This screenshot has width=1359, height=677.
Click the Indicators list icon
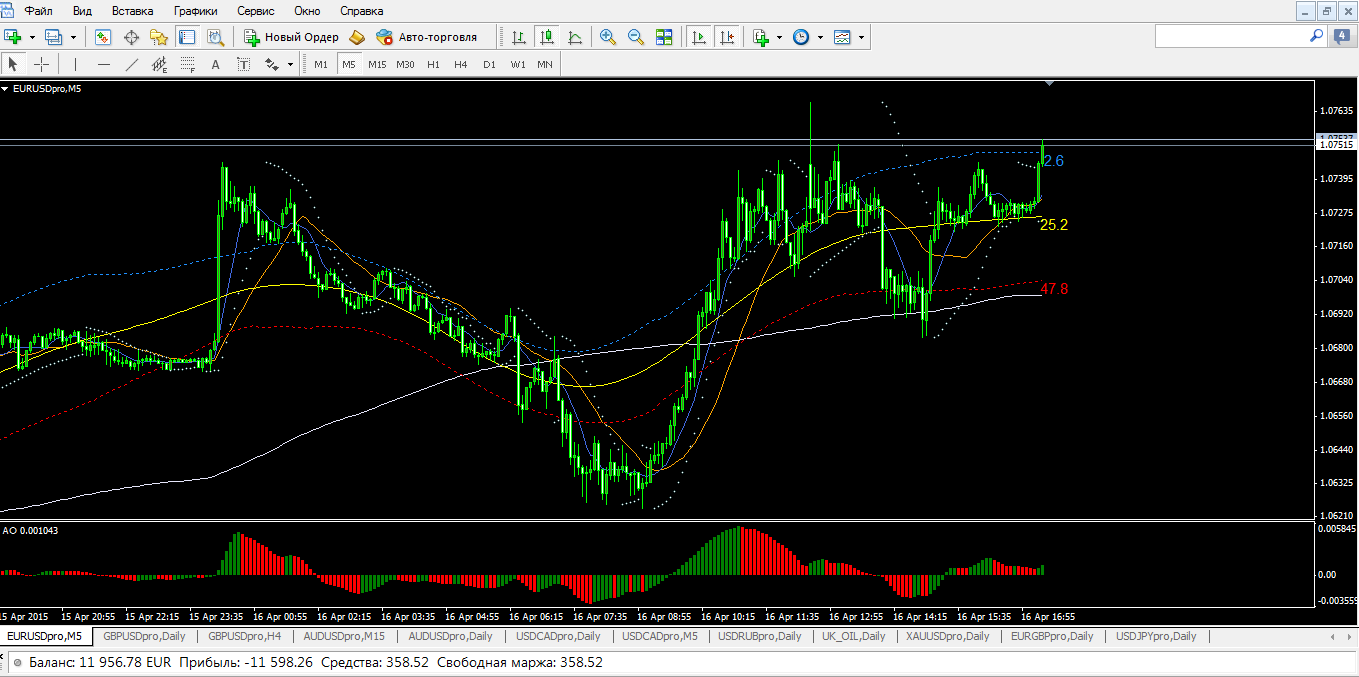(x=761, y=37)
